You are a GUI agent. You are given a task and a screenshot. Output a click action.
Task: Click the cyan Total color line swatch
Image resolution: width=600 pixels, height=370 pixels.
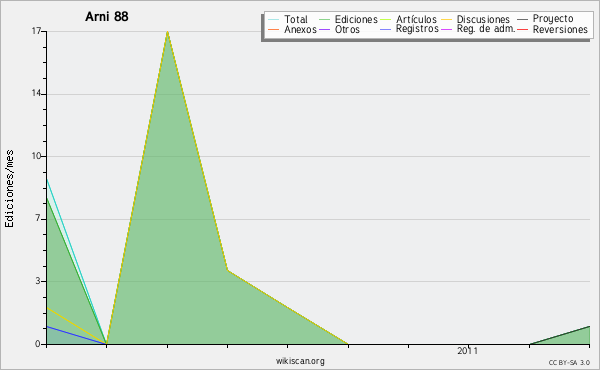click(274, 19)
